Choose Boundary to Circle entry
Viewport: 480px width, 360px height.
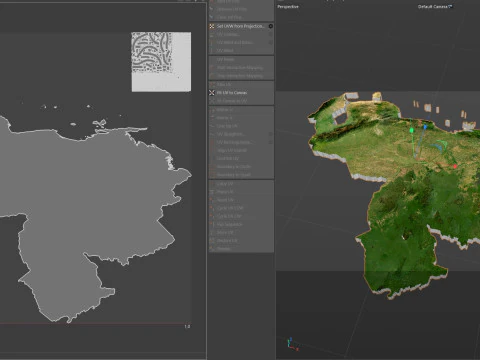pyautogui.click(x=241, y=167)
